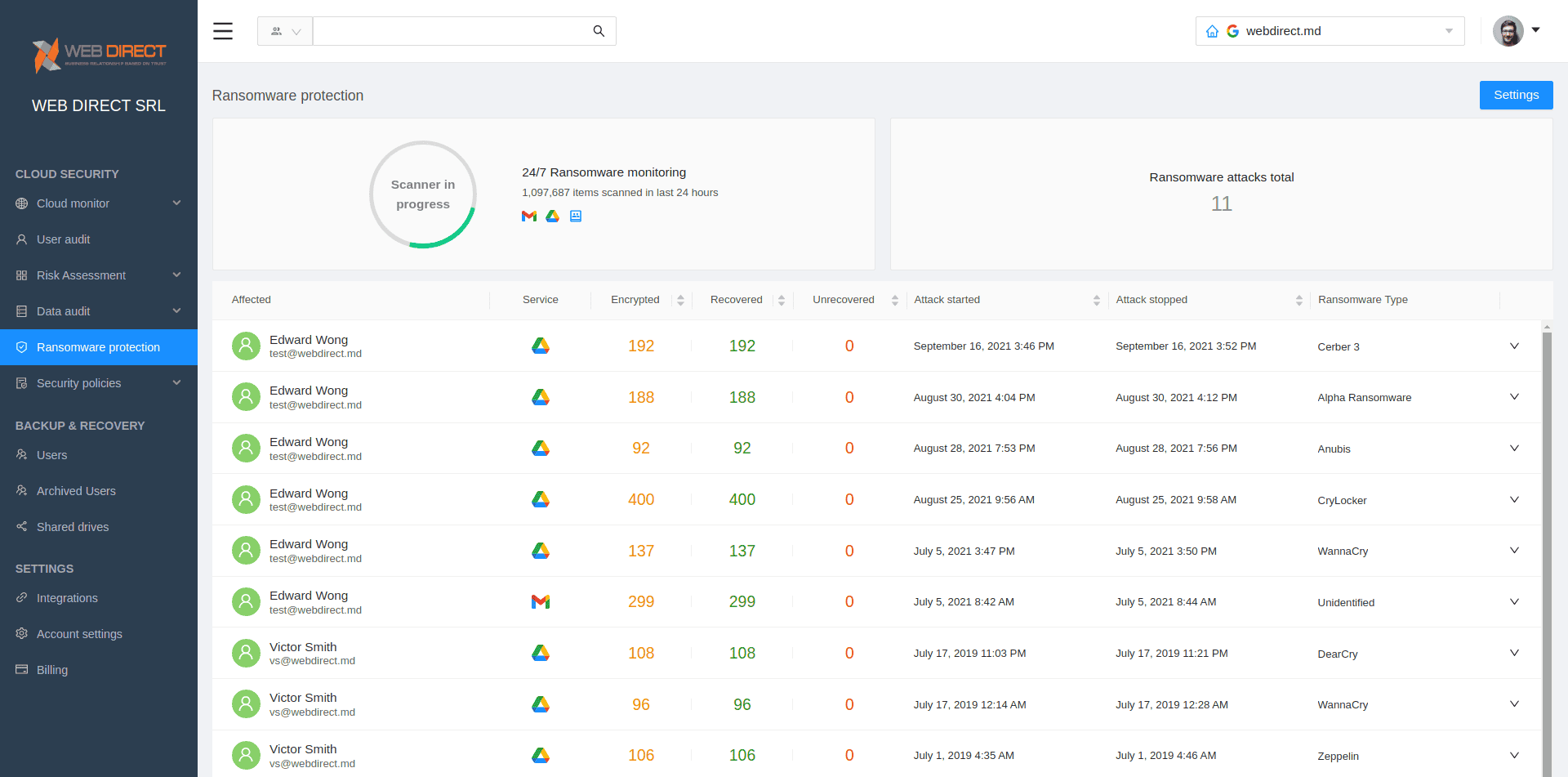This screenshot has height=777, width=1568.
Task: Click Edward Wong's avatar in Cerber 3 row
Action: pos(246,346)
